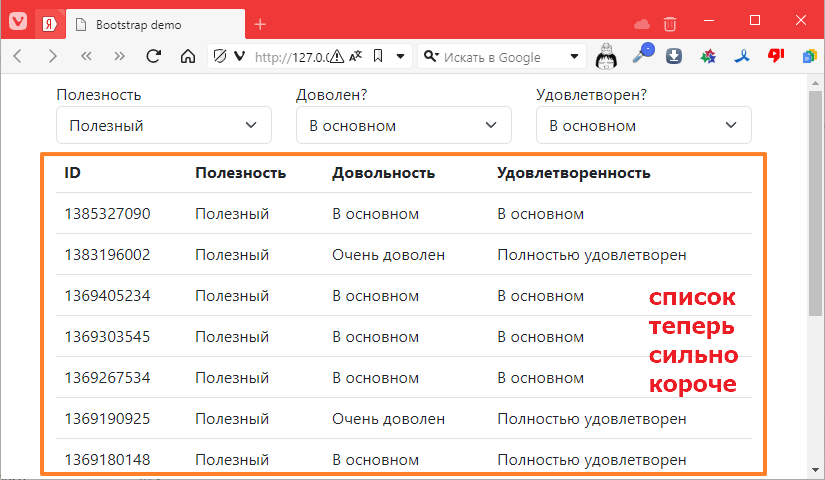Click the rewind history double-arrow icon
The image size is (825, 480).
click(x=86, y=57)
